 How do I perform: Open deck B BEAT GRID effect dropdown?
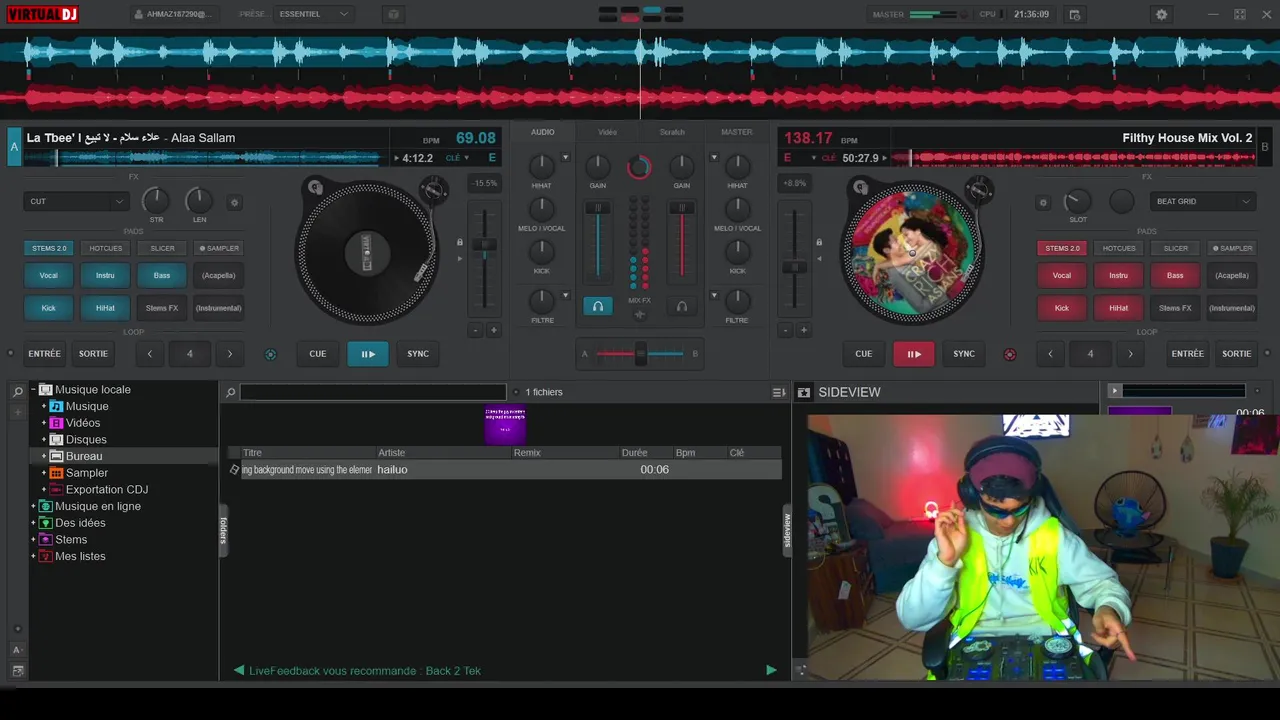coord(1203,201)
